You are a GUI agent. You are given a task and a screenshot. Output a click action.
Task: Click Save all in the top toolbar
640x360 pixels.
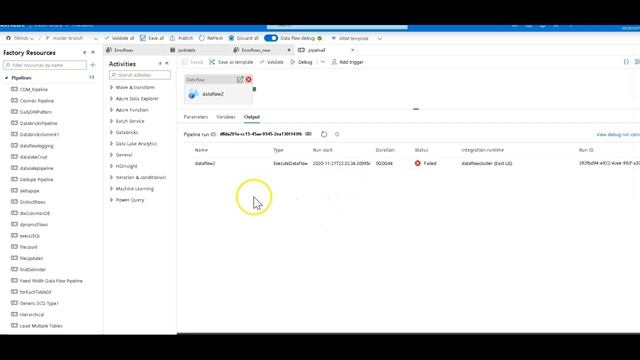(152, 38)
